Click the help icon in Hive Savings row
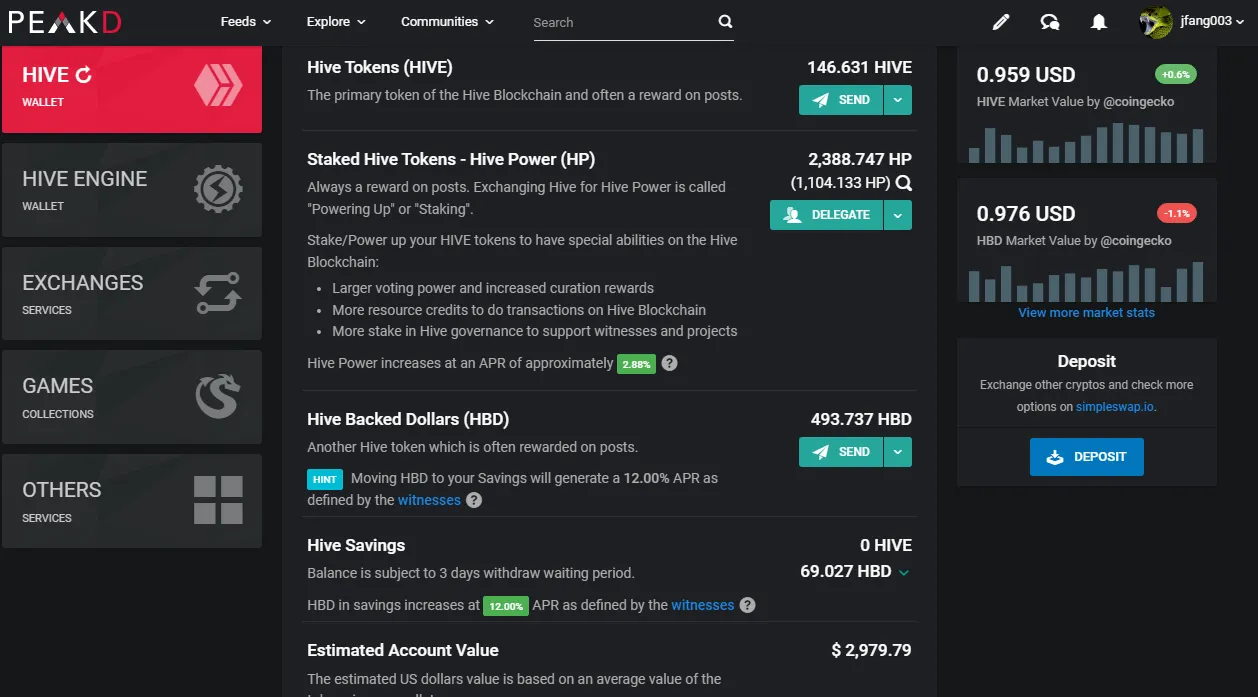The height and width of the screenshot is (697, 1258). coord(747,605)
